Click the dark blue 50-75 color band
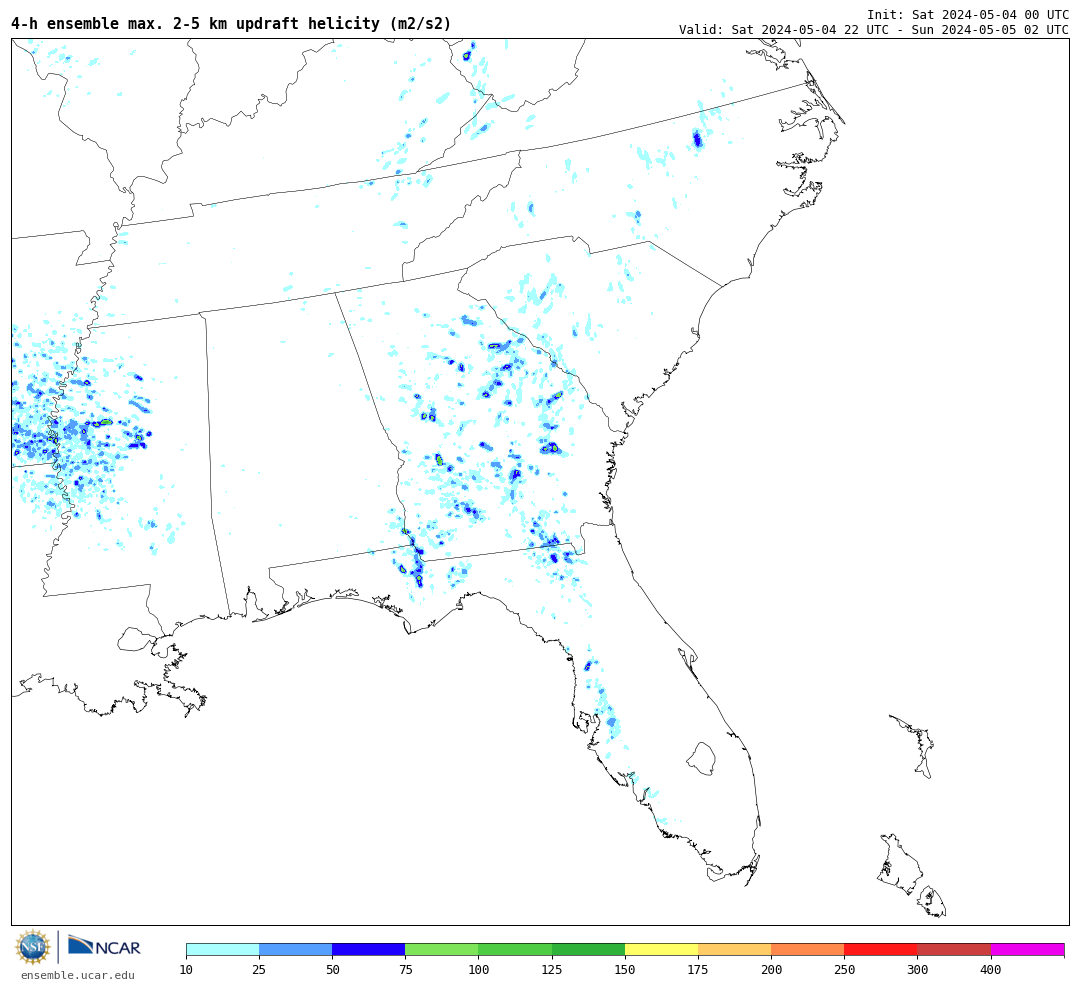 tap(368, 949)
